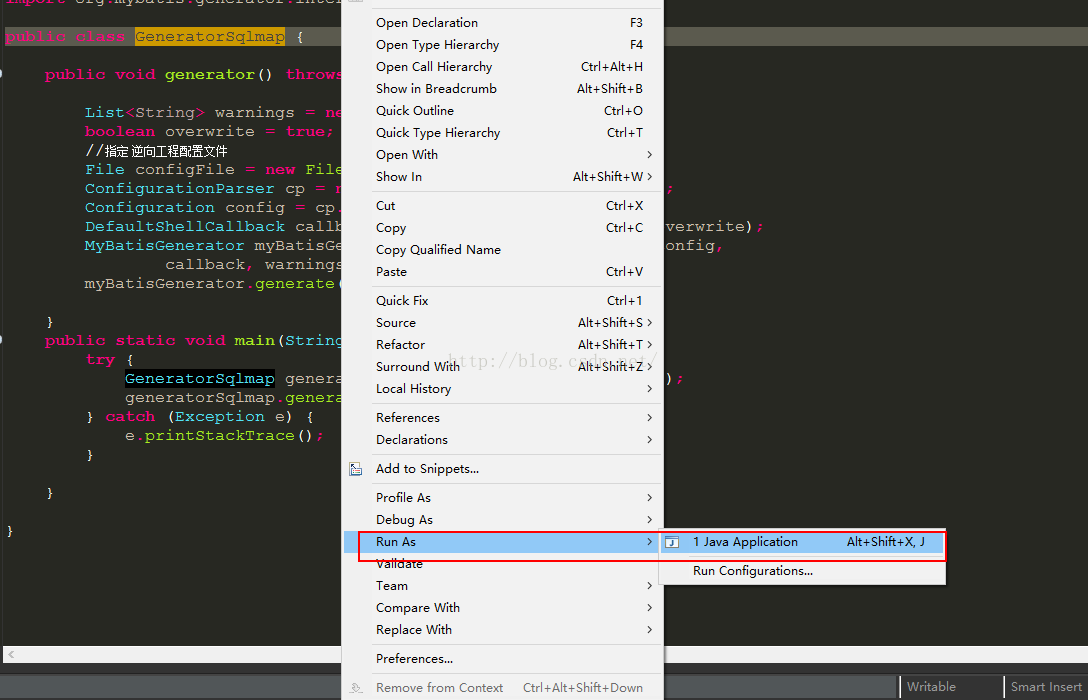Expand Compare With submenu

[x=417, y=608]
